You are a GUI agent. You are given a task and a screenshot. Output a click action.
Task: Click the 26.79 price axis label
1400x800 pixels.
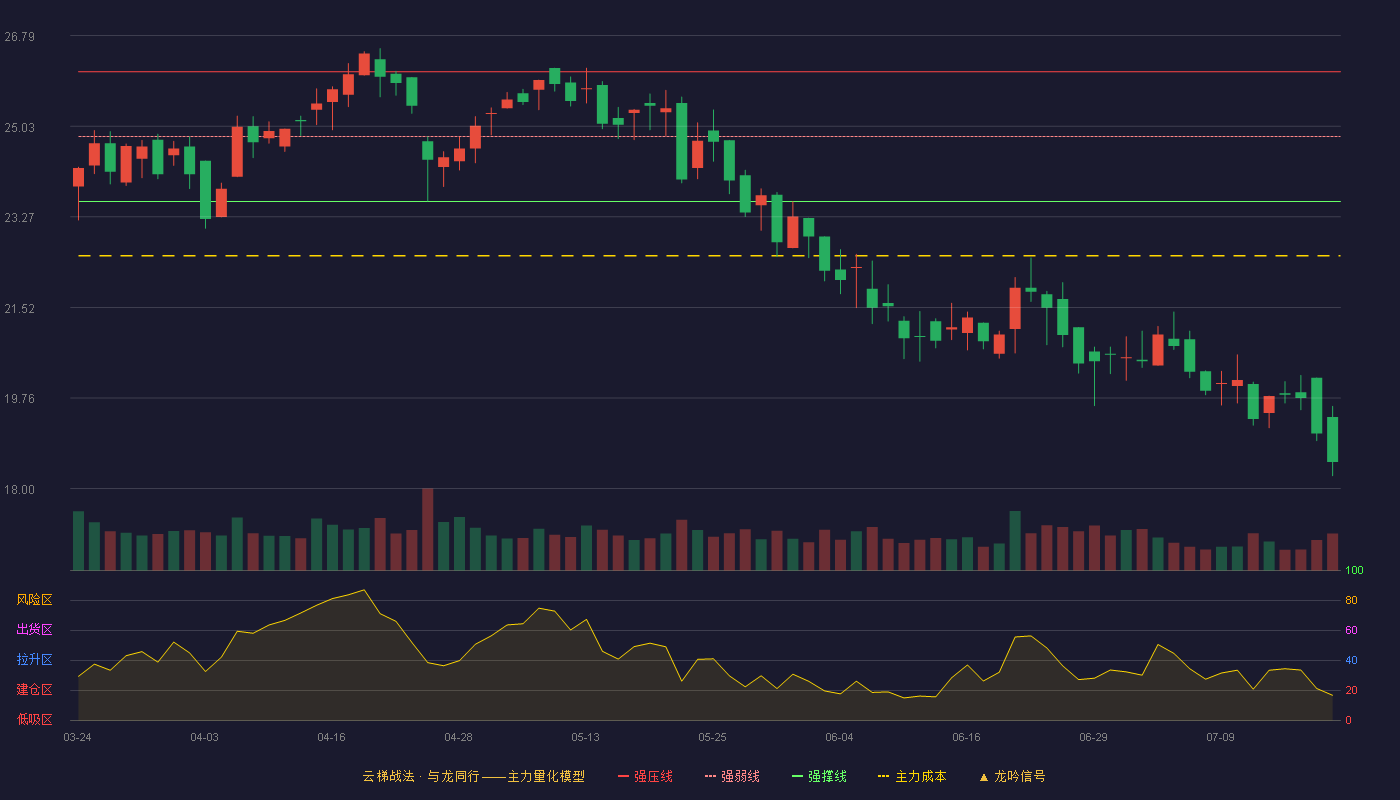coord(20,37)
